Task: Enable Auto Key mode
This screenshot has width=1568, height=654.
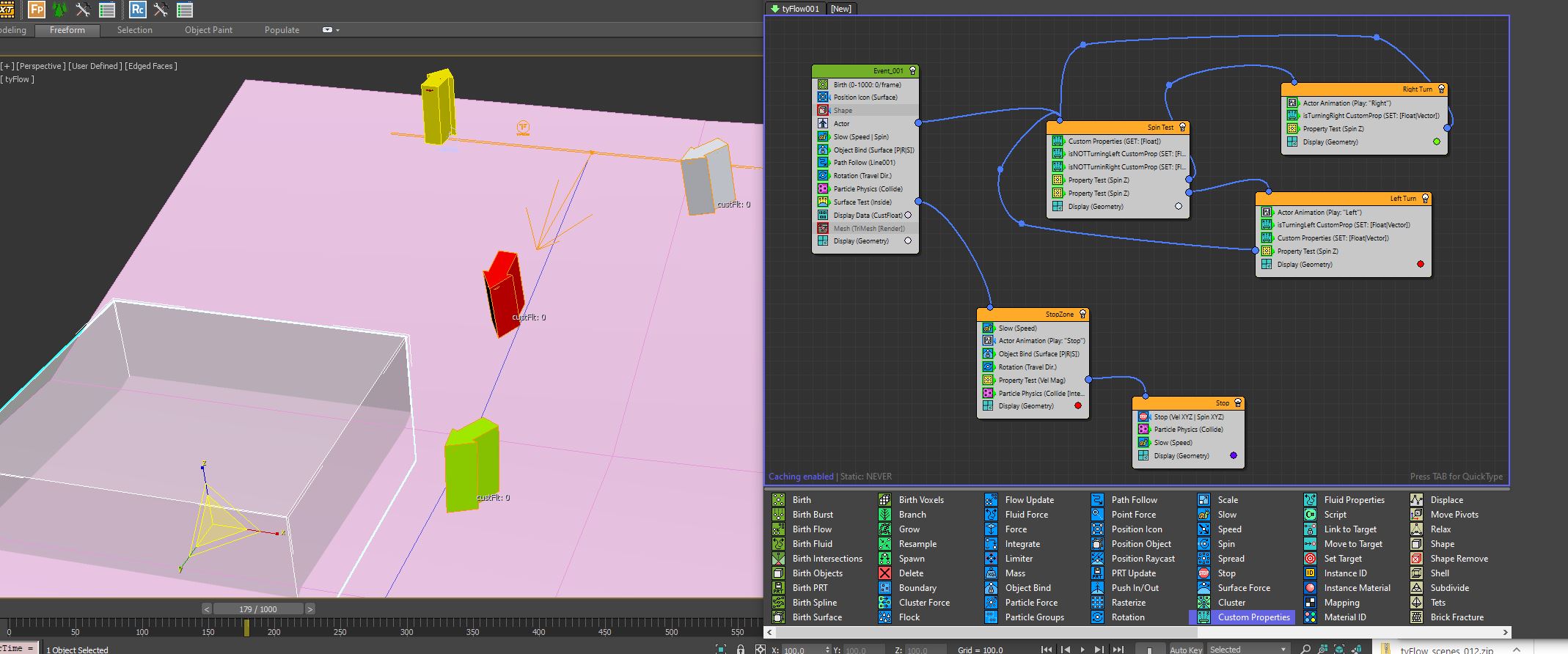Action: 1186,650
